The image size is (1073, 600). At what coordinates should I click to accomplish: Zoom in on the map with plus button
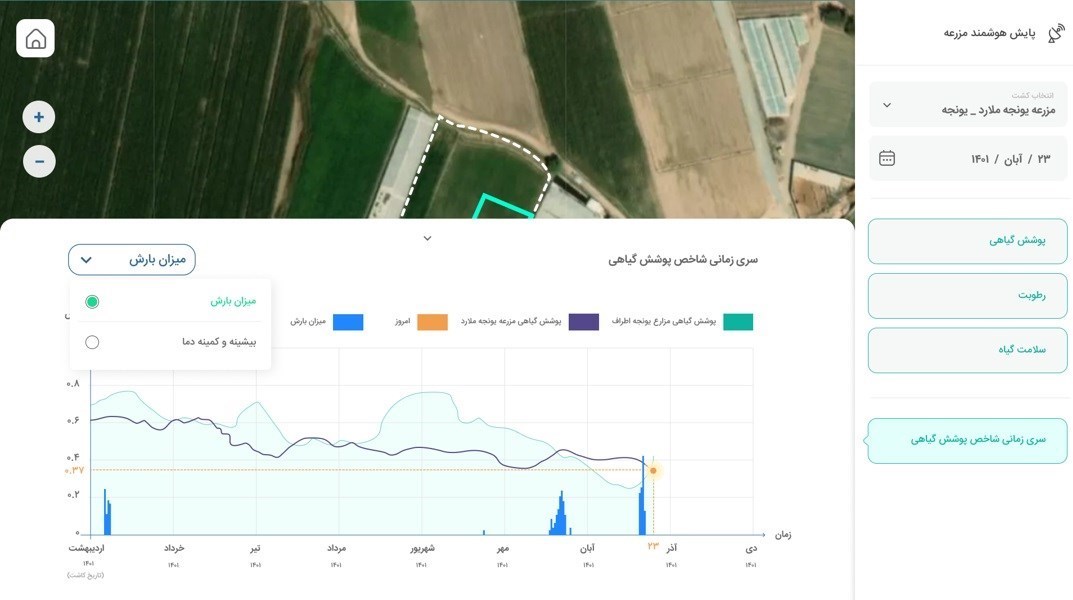39,118
